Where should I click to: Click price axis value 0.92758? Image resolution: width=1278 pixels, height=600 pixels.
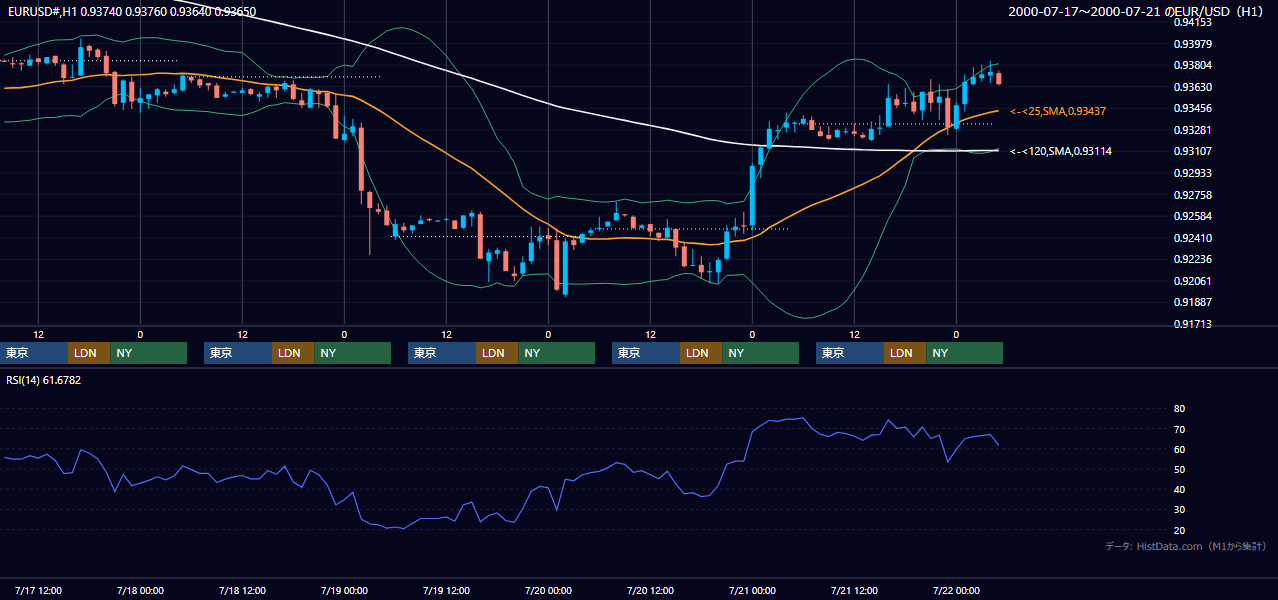tap(1193, 195)
